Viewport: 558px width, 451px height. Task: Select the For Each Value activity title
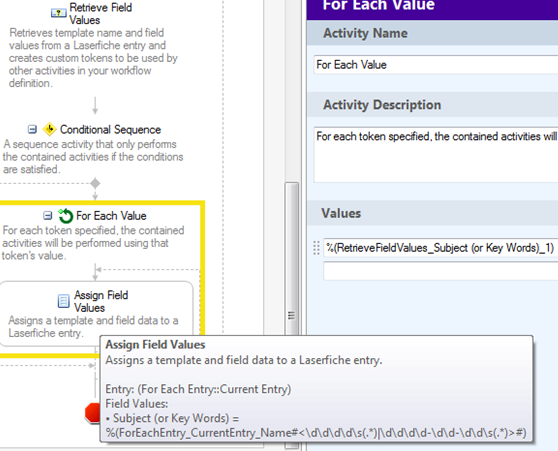coord(111,216)
